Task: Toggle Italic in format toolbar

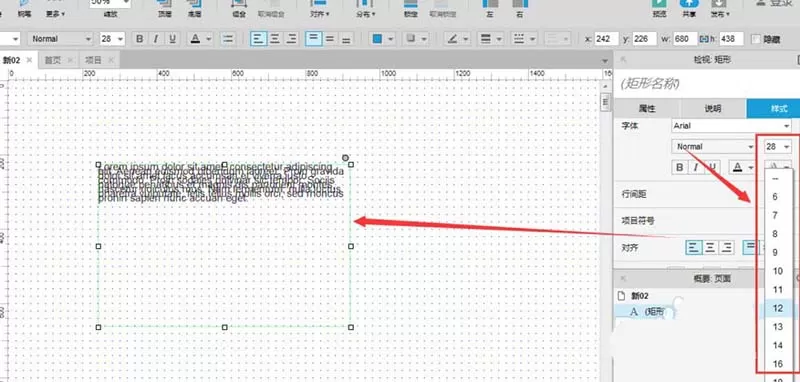Action: [x=156, y=39]
